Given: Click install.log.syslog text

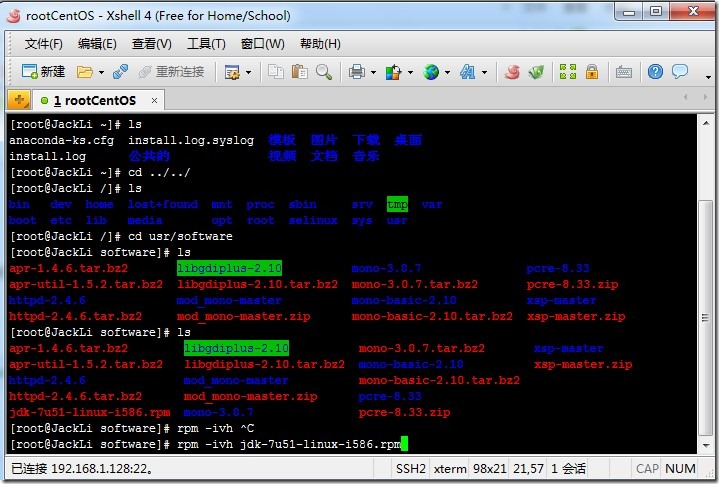Looking at the screenshot, I should click(x=191, y=140).
